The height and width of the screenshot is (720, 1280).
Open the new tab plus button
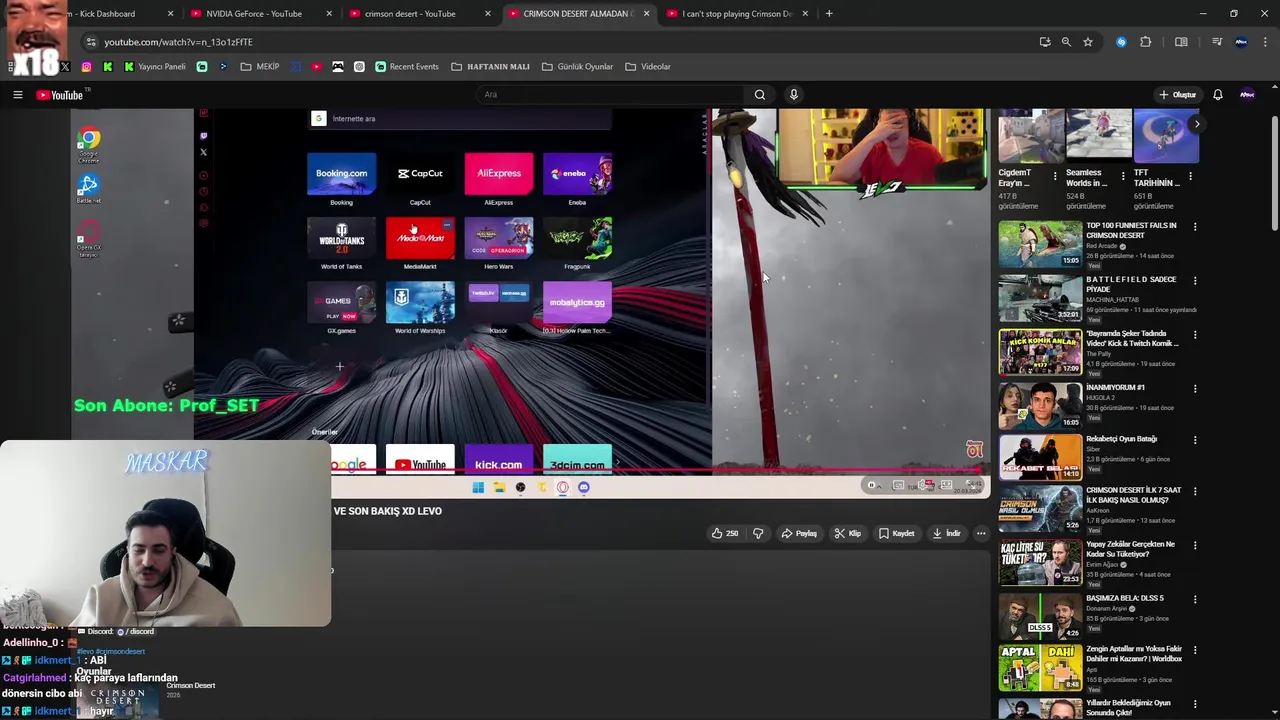[x=829, y=14]
